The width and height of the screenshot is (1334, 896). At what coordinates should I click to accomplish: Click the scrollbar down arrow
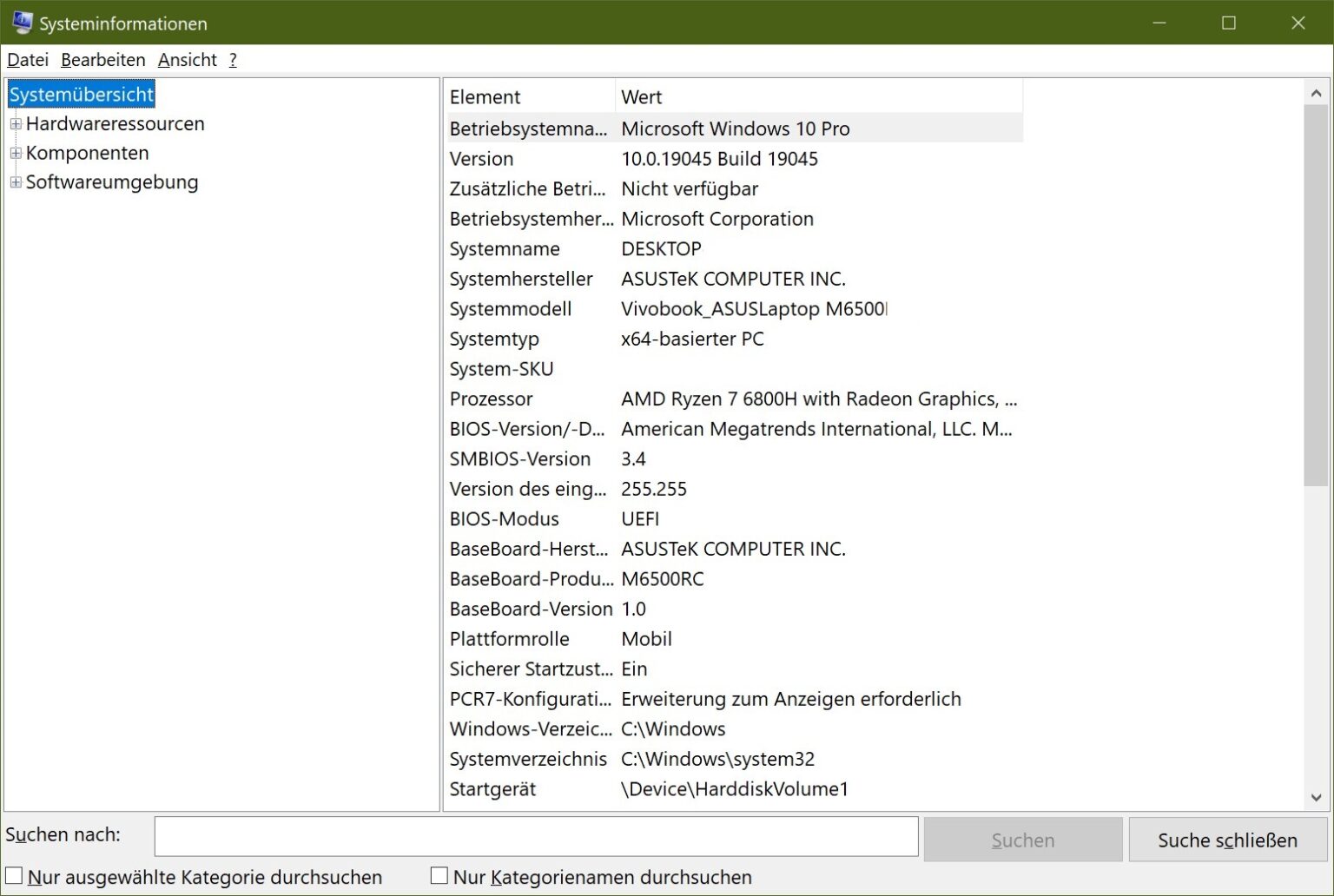click(x=1314, y=795)
